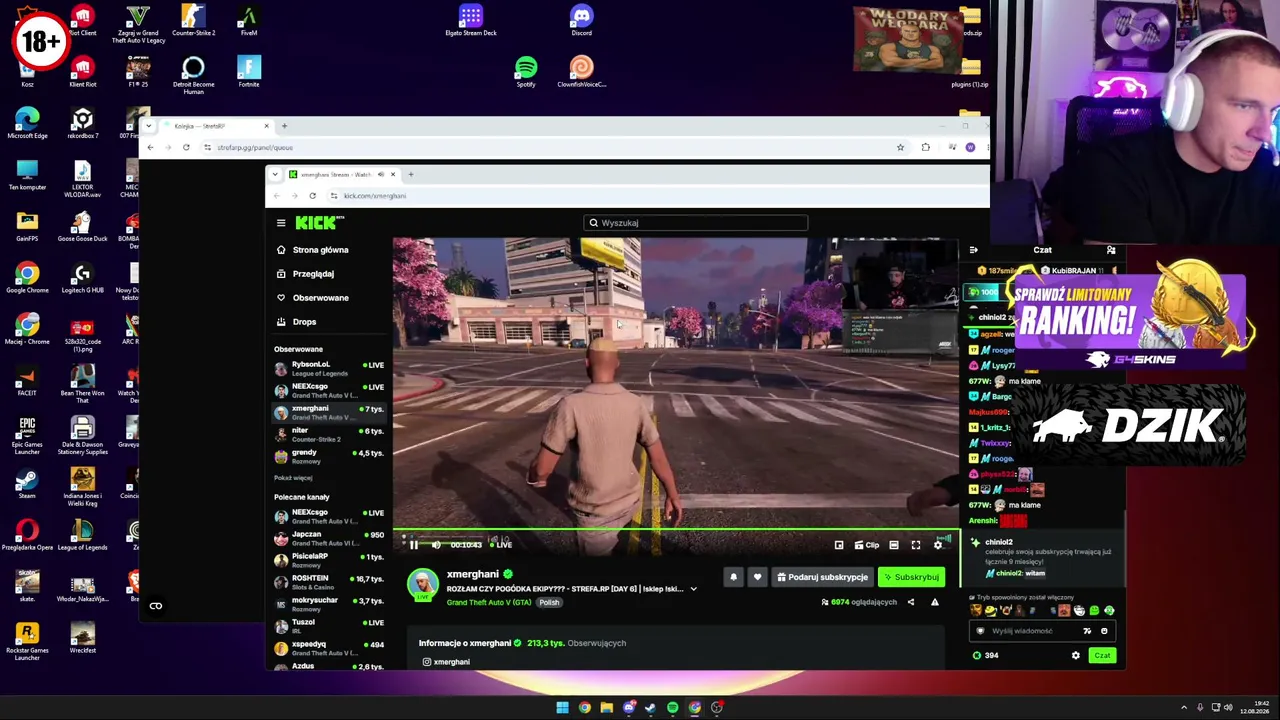Switch to theater mode in player
This screenshot has height=720, width=1280.
click(894, 545)
